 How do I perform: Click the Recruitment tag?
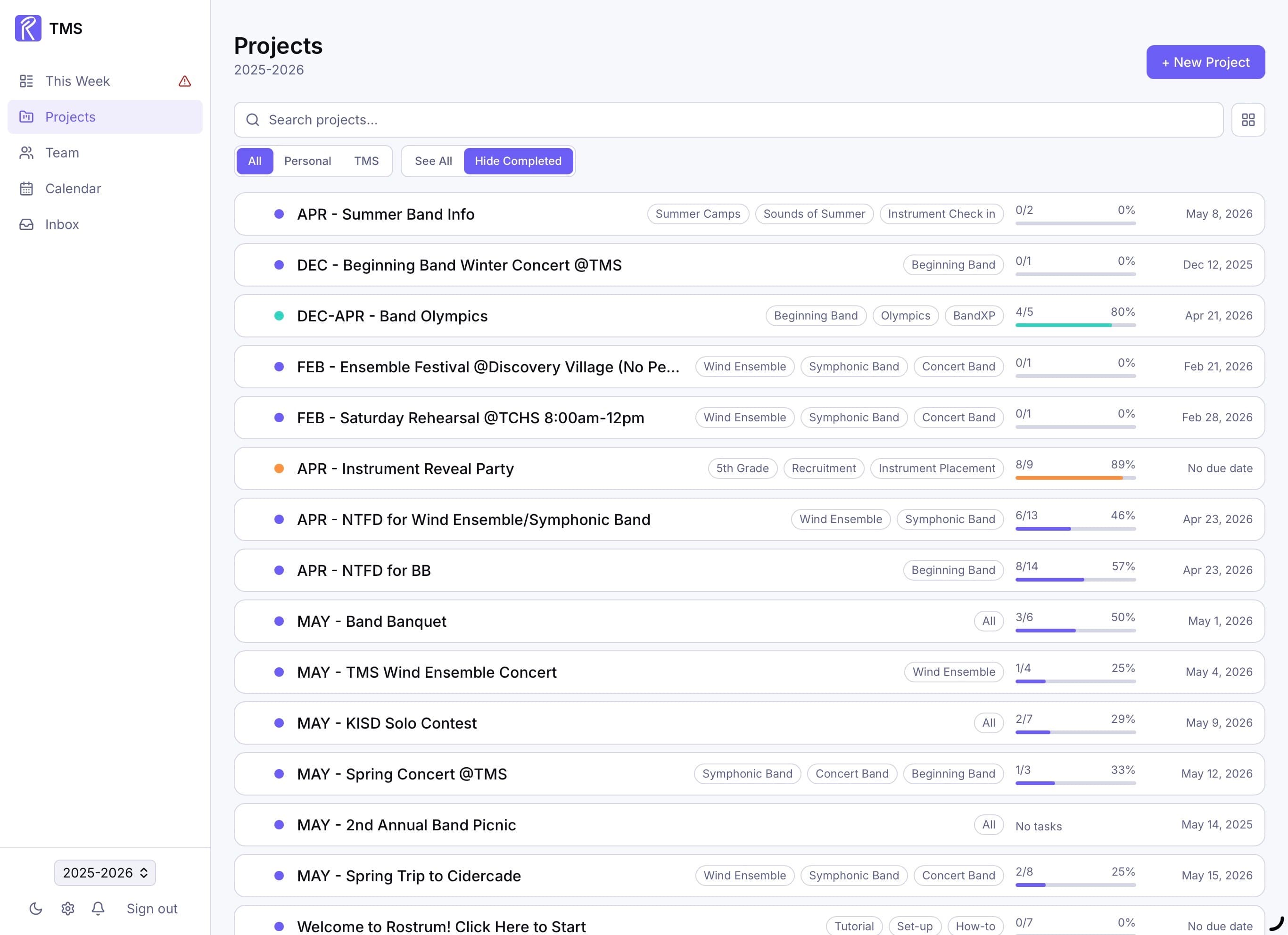coord(824,468)
